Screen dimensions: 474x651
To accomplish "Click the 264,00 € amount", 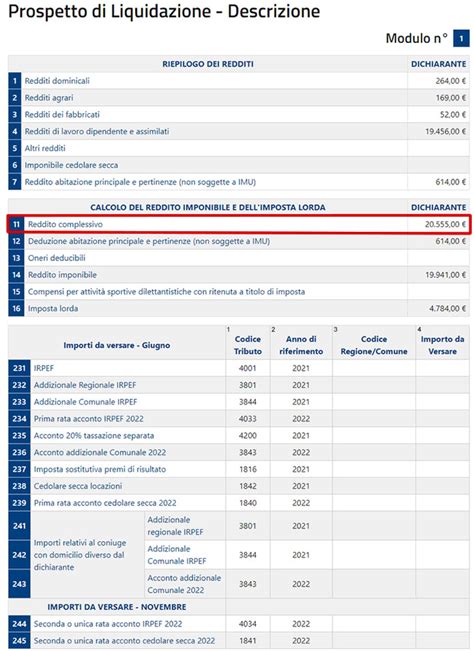I will 450,81.
